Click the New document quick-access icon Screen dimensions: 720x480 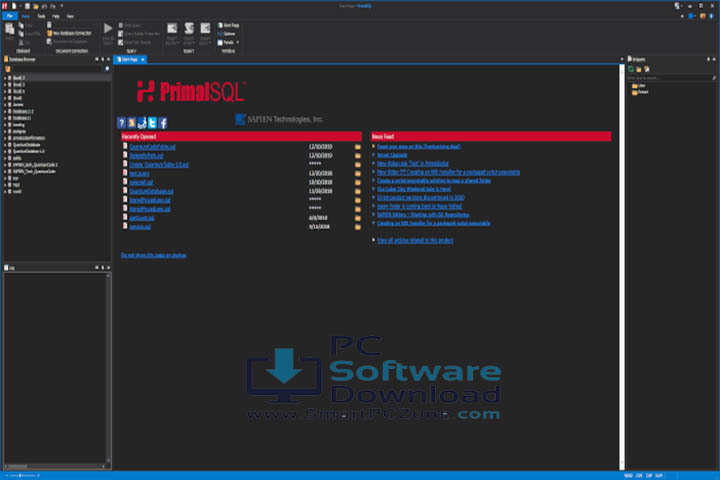click(x=14, y=6)
